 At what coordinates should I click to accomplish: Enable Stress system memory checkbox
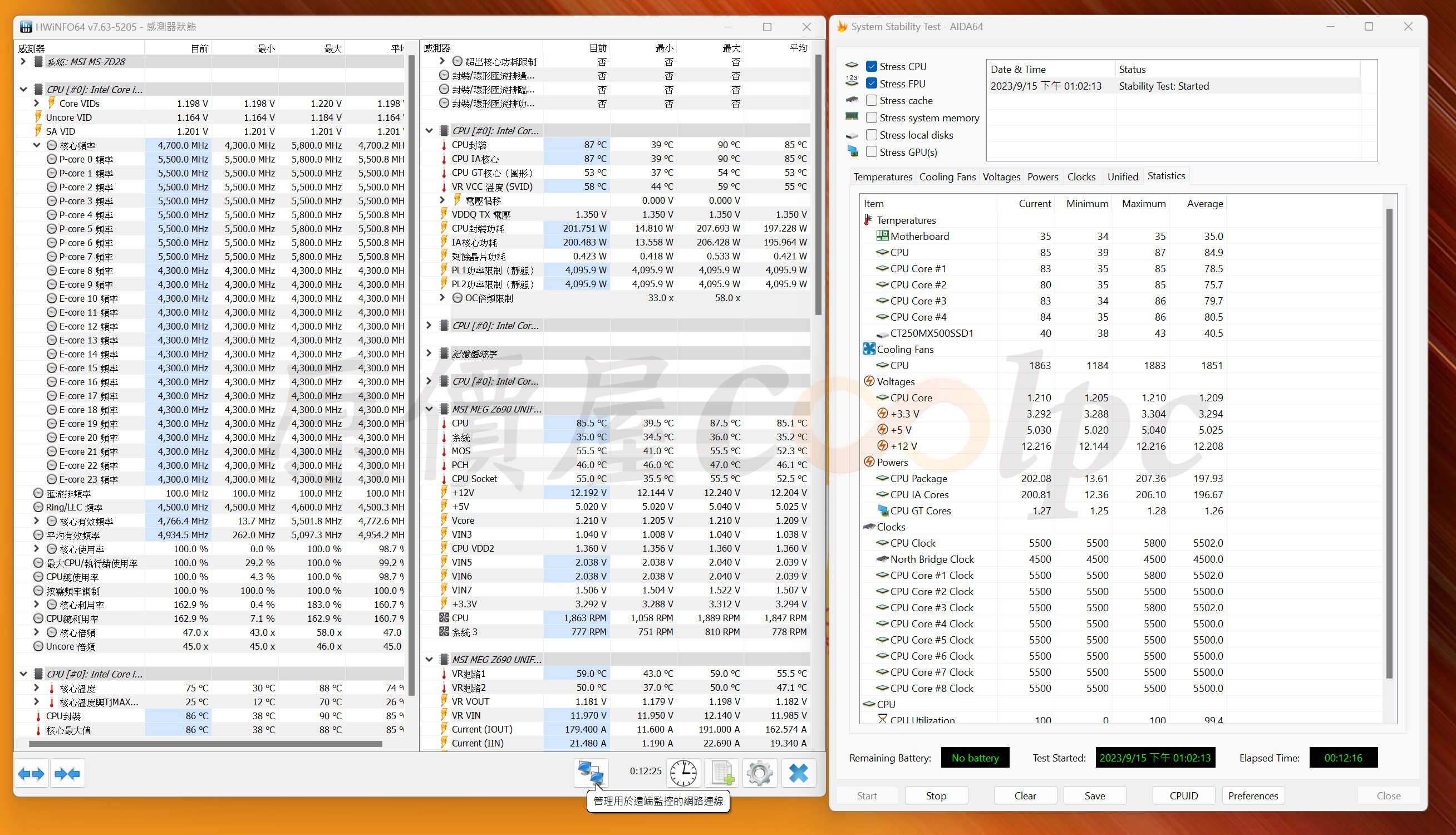click(871, 117)
